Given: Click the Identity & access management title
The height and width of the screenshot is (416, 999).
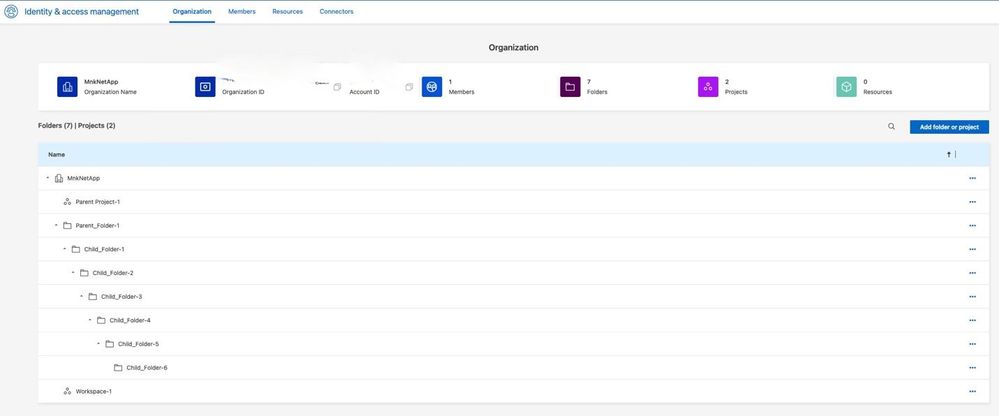Looking at the screenshot, I should point(82,11).
